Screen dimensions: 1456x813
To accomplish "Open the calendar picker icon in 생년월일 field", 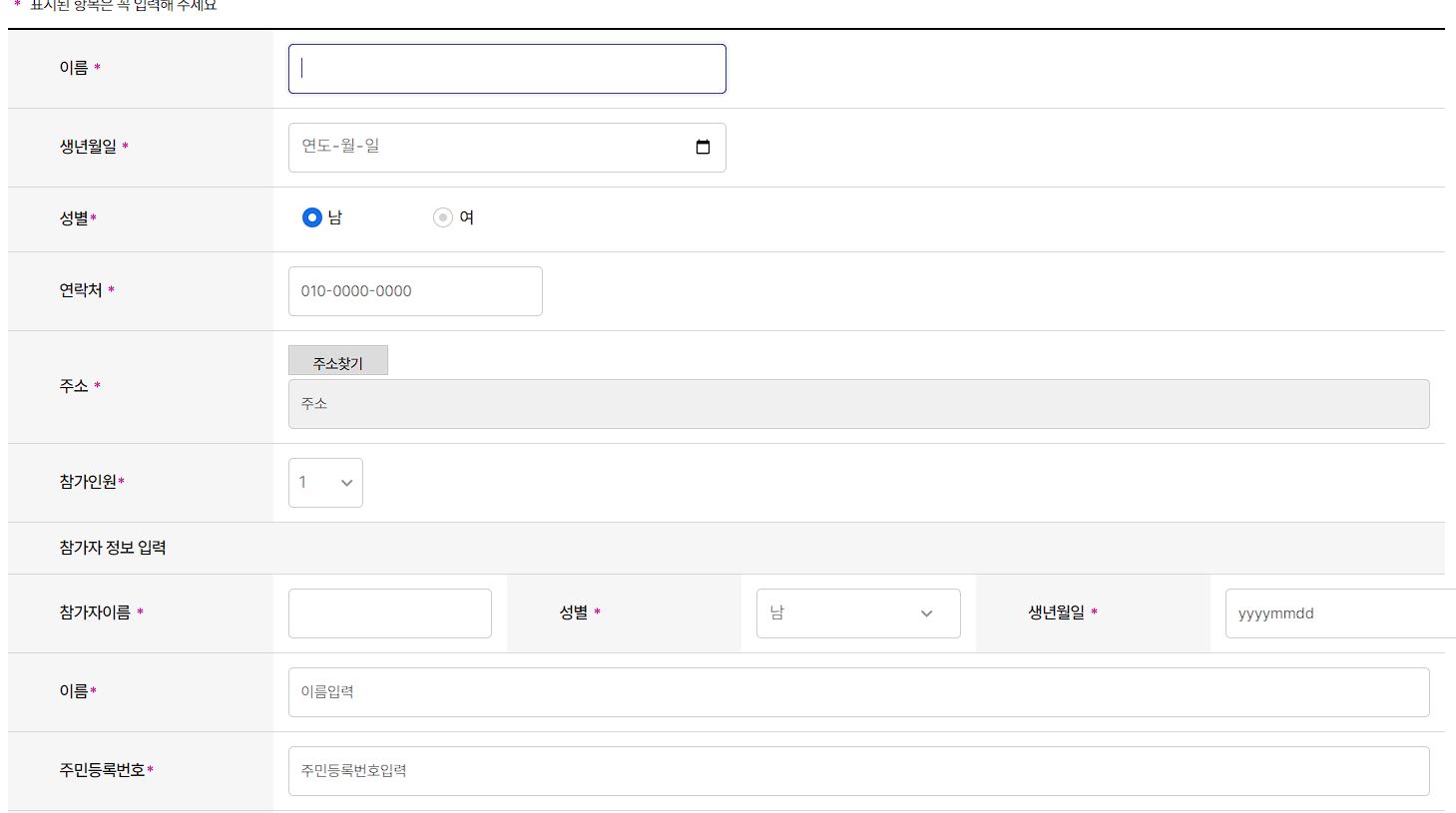I will tap(703, 147).
